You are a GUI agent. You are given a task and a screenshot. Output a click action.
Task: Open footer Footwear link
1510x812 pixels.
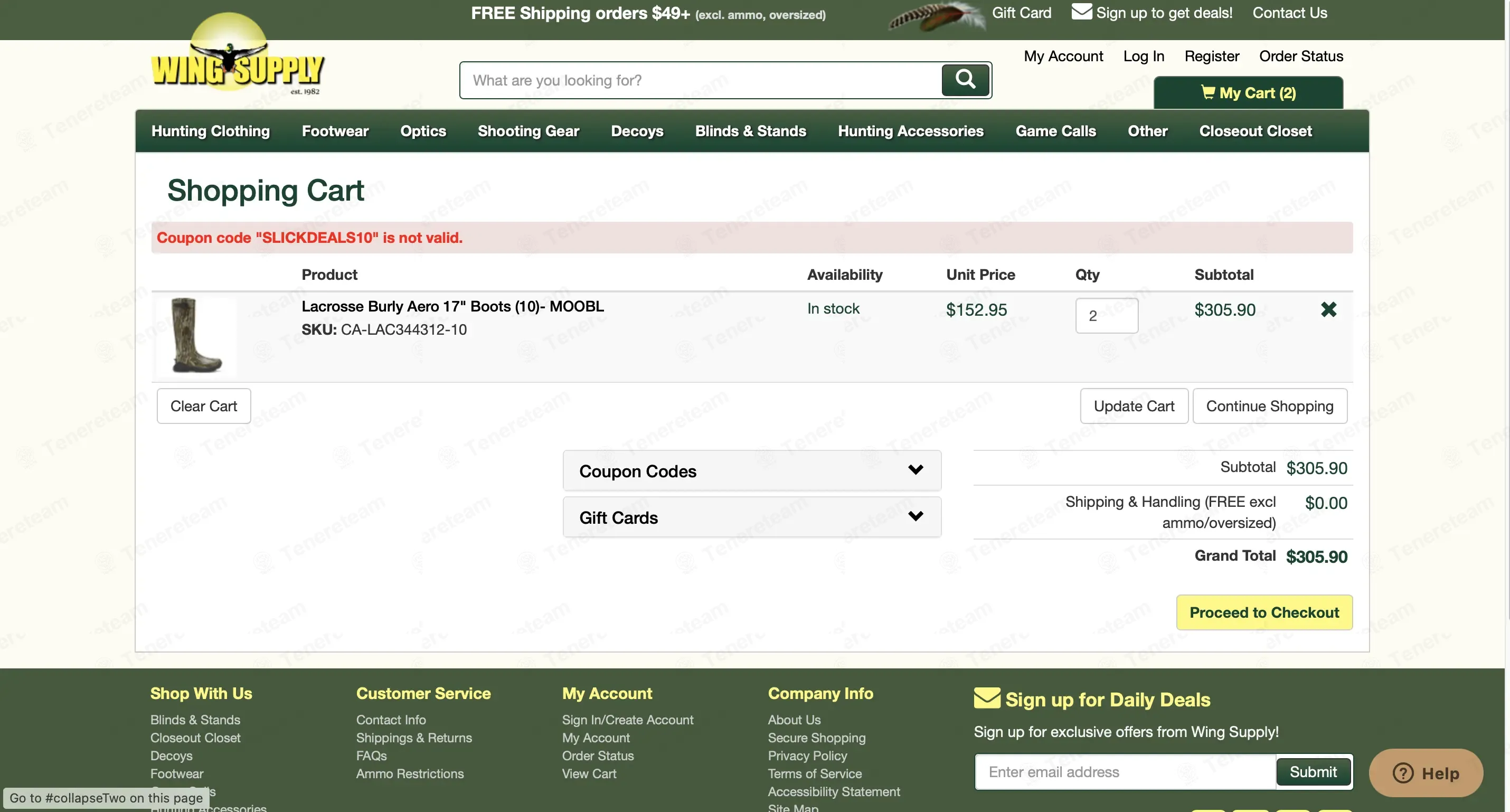pyautogui.click(x=176, y=773)
